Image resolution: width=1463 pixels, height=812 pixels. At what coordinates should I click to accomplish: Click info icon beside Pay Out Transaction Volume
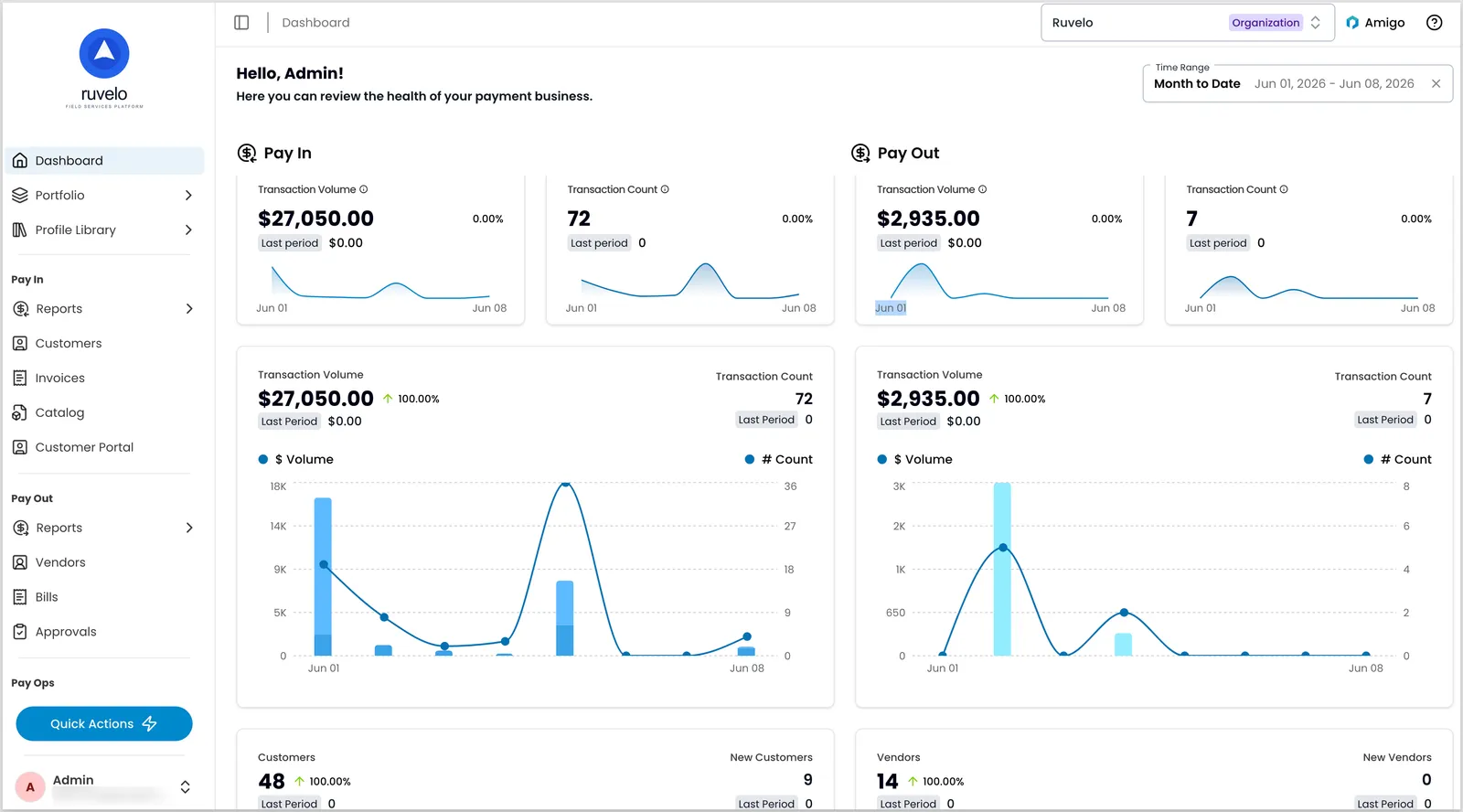pos(983,189)
